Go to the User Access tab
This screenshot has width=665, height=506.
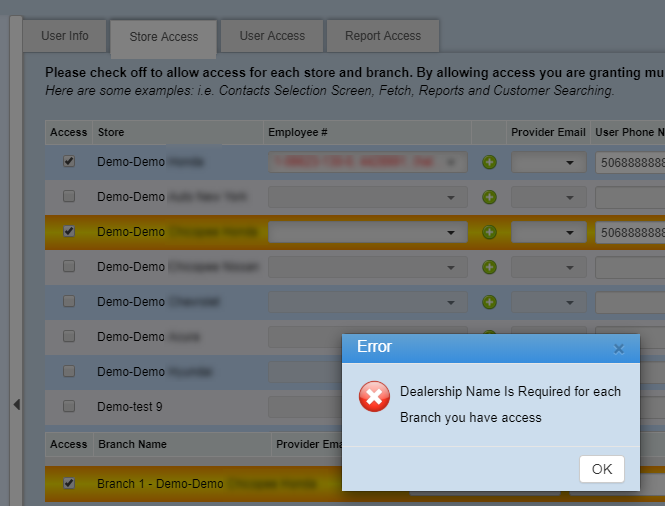pyautogui.click(x=272, y=36)
